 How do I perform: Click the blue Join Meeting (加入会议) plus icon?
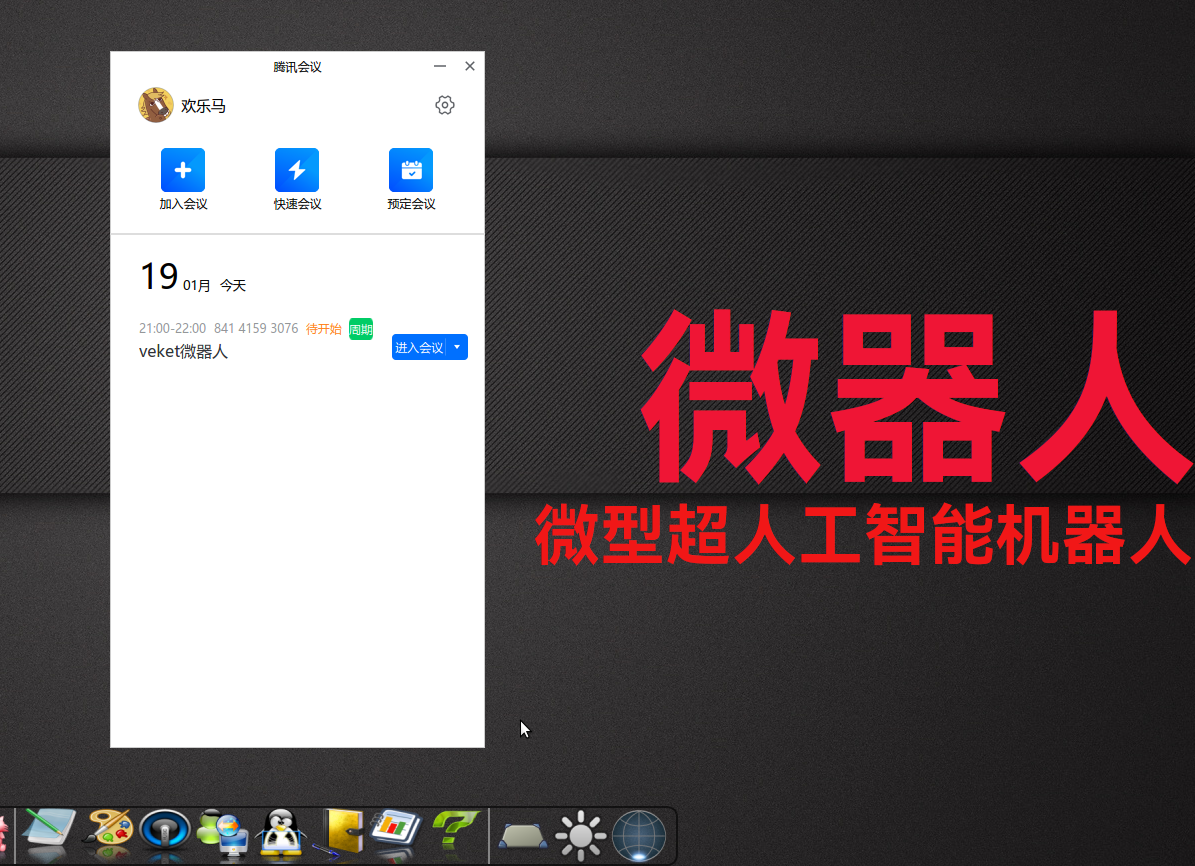(183, 170)
